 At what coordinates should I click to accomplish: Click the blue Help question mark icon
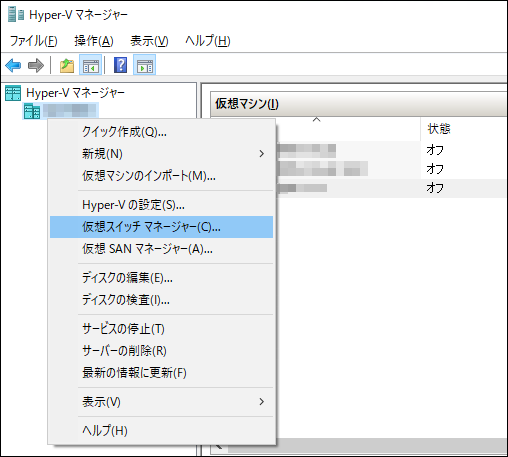pyautogui.click(x=120, y=65)
